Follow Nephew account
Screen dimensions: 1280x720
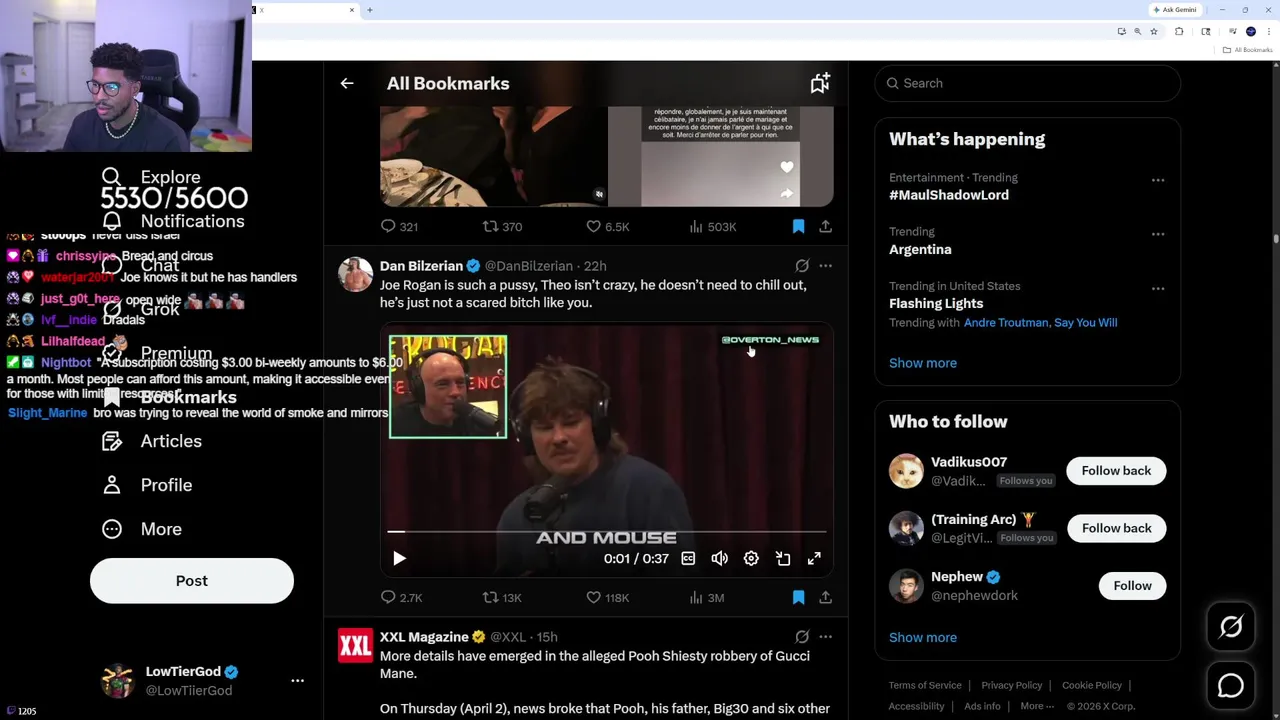[1132, 586]
